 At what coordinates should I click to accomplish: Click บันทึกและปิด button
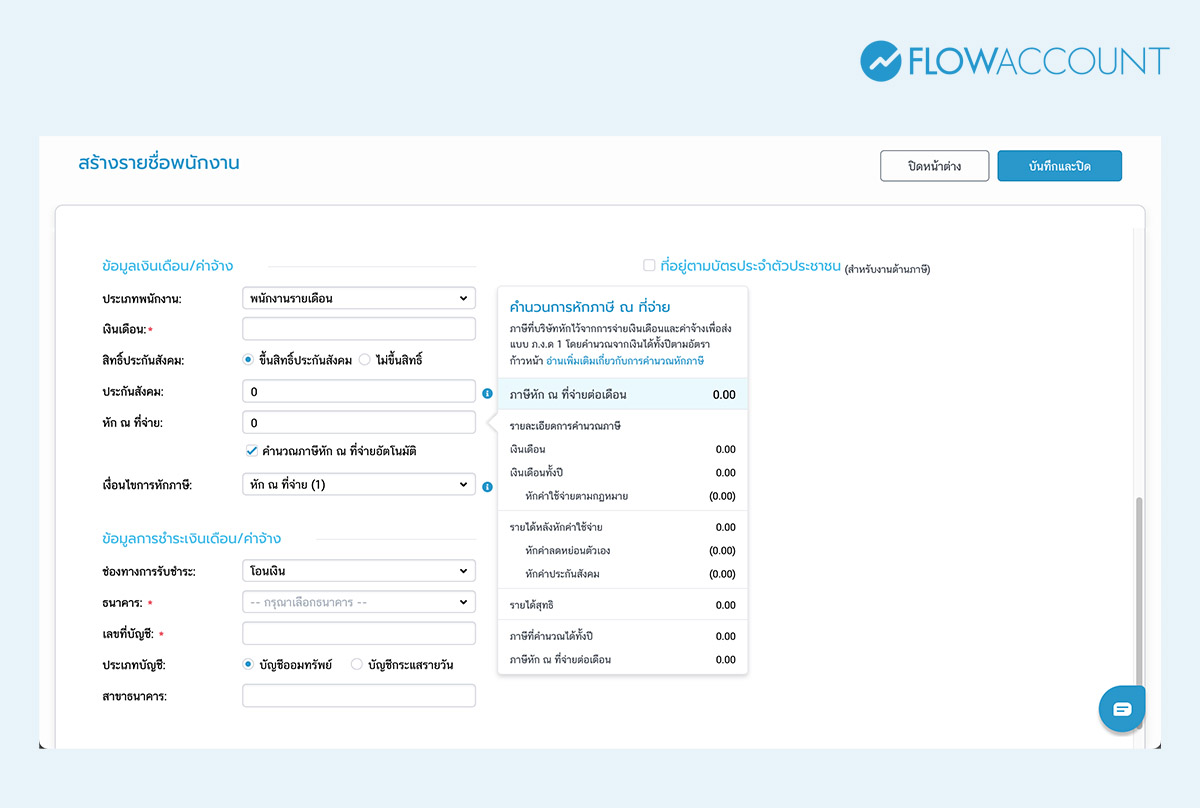point(1060,166)
